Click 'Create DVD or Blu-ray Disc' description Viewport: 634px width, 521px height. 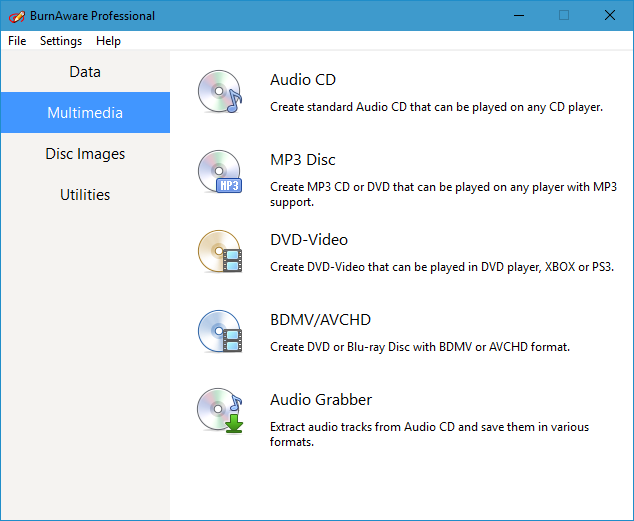[x=420, y=347]
